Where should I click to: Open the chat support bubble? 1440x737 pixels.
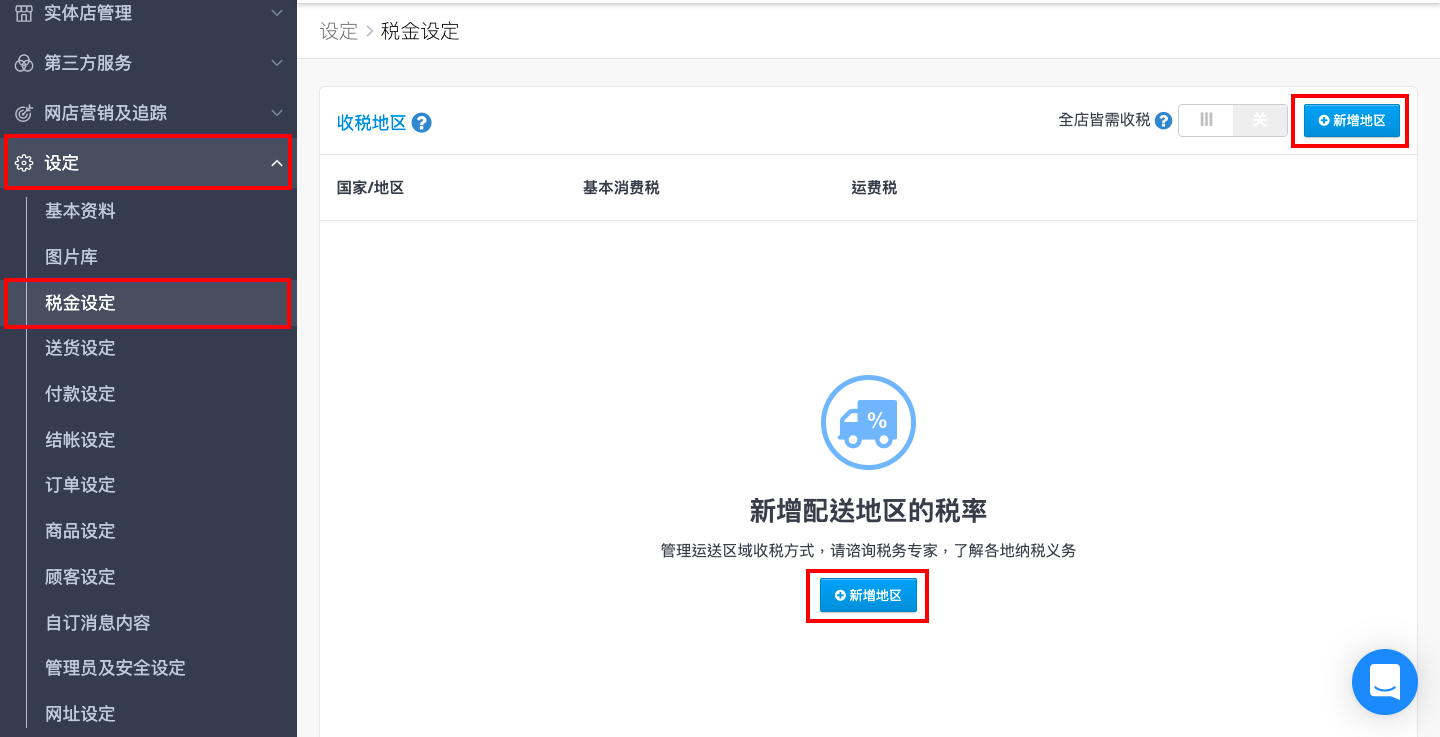[x=1385, y=682]
